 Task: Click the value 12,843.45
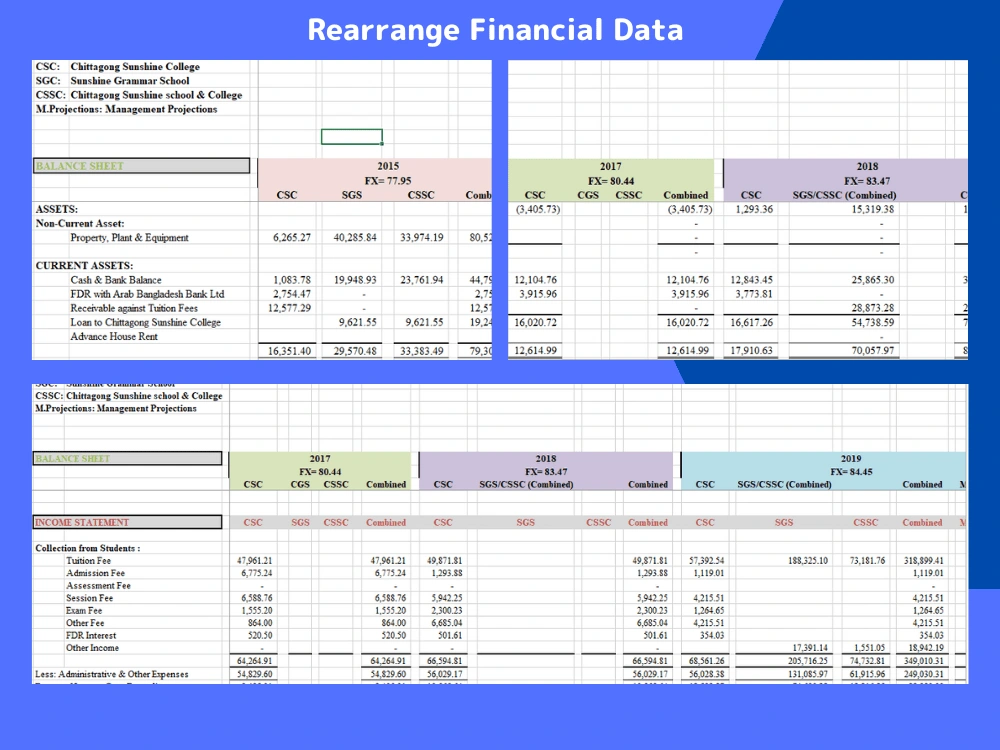(751, 280)
